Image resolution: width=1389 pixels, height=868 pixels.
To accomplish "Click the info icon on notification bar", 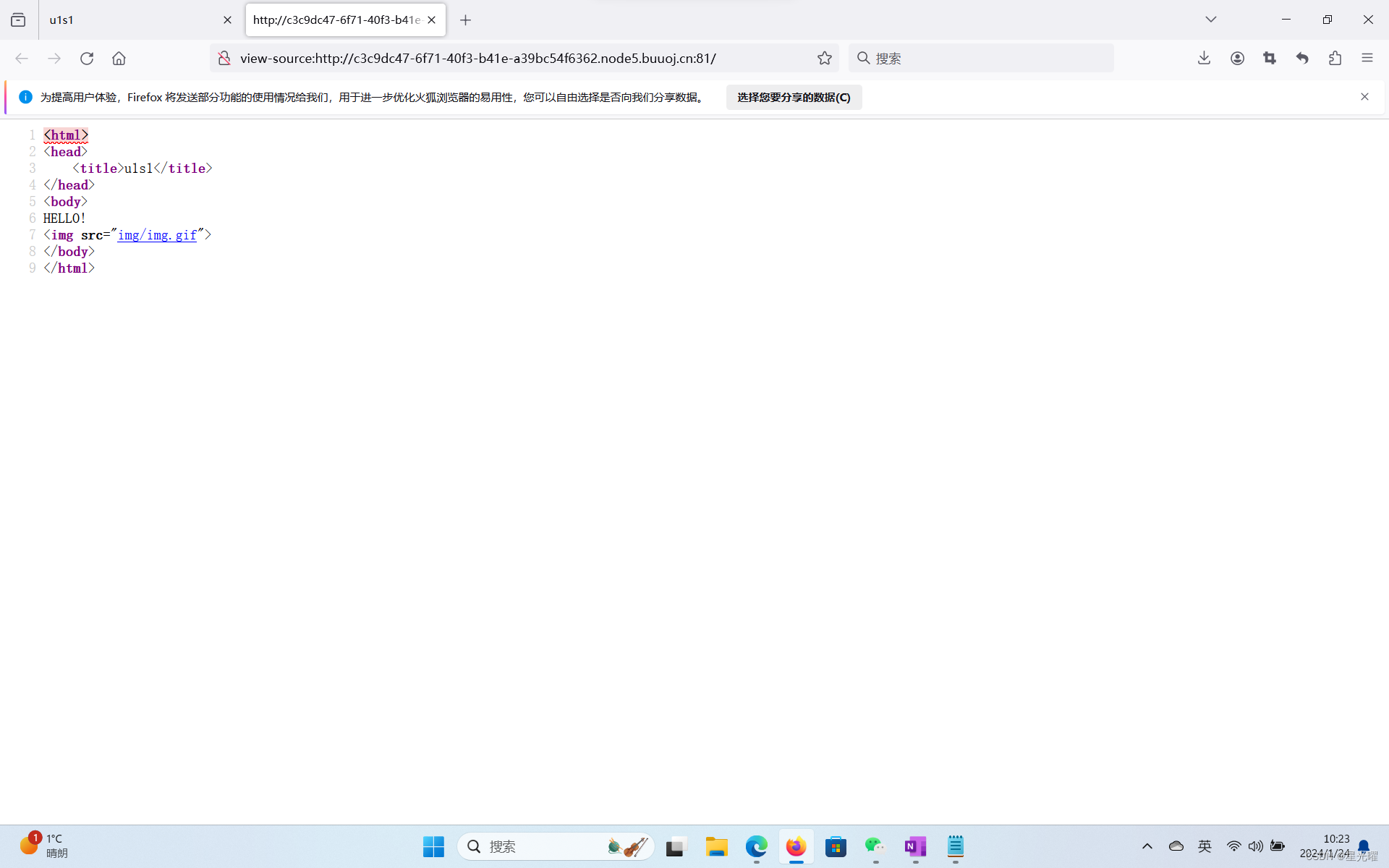I will pyautogui.click(x=25, y=96).
